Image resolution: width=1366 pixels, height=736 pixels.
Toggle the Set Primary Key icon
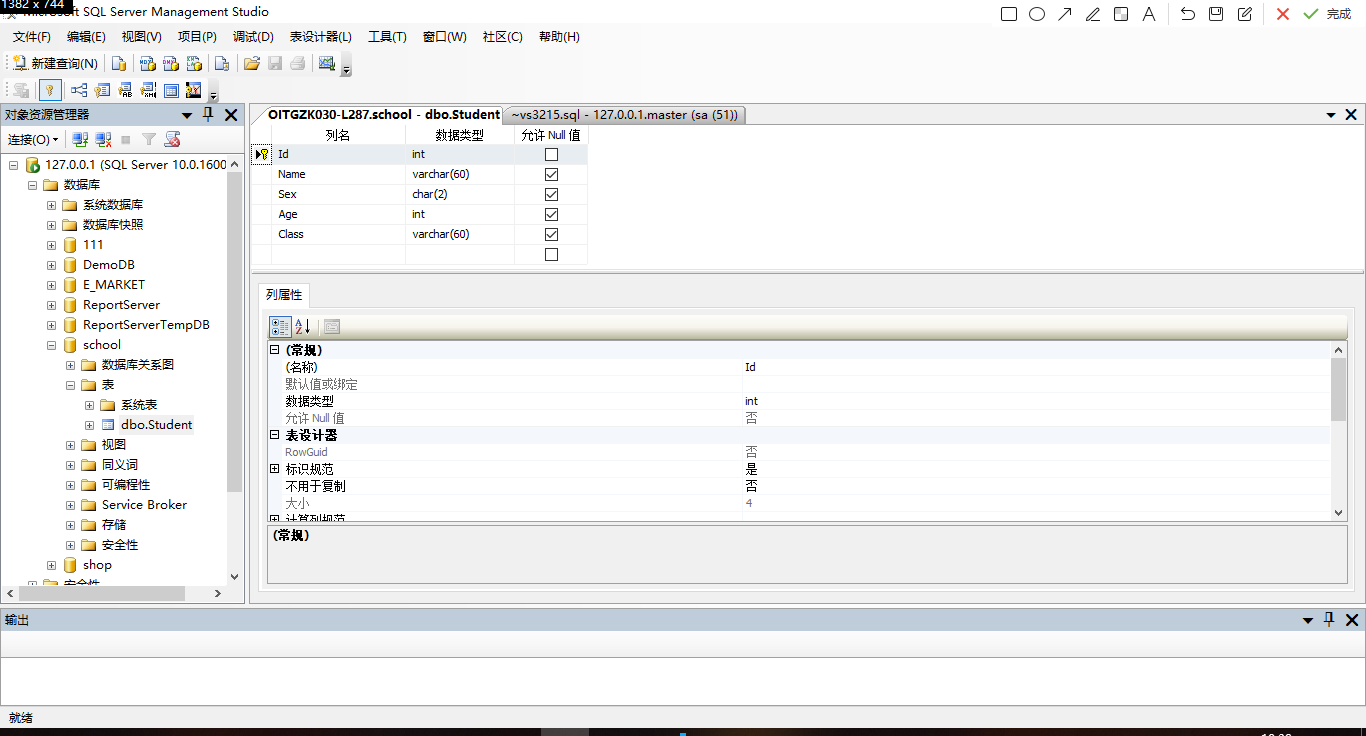48,90
